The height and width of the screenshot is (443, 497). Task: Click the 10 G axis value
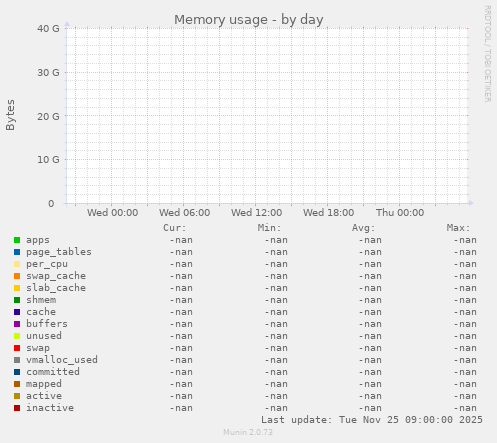[48, 160]
